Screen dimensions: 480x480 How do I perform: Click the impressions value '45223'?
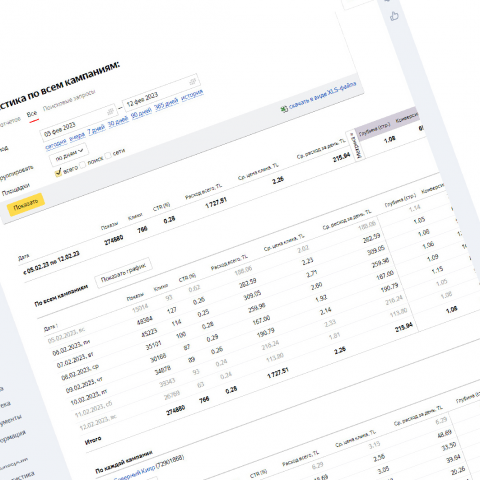click(149, 333)
